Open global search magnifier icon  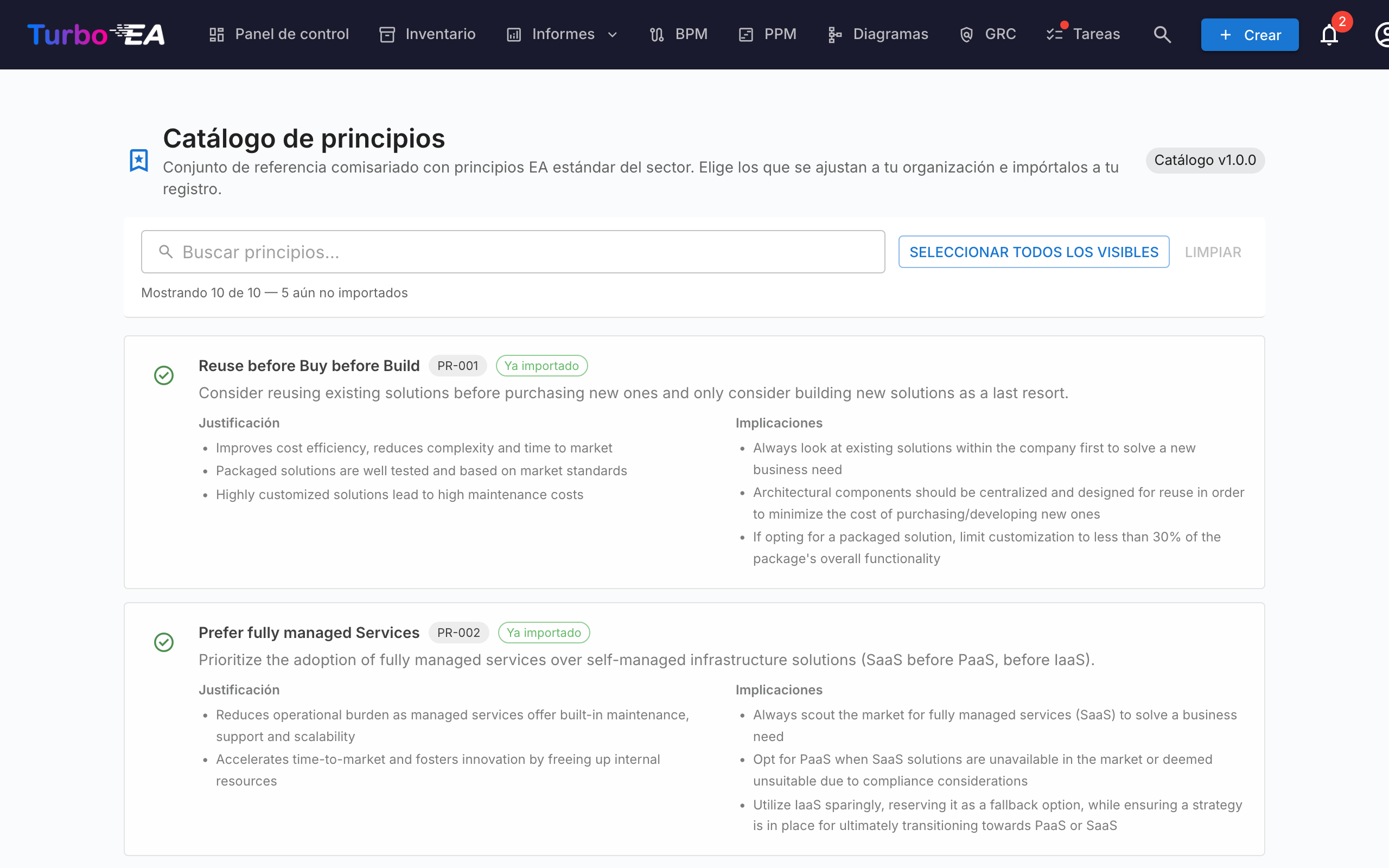point(1162,34)
